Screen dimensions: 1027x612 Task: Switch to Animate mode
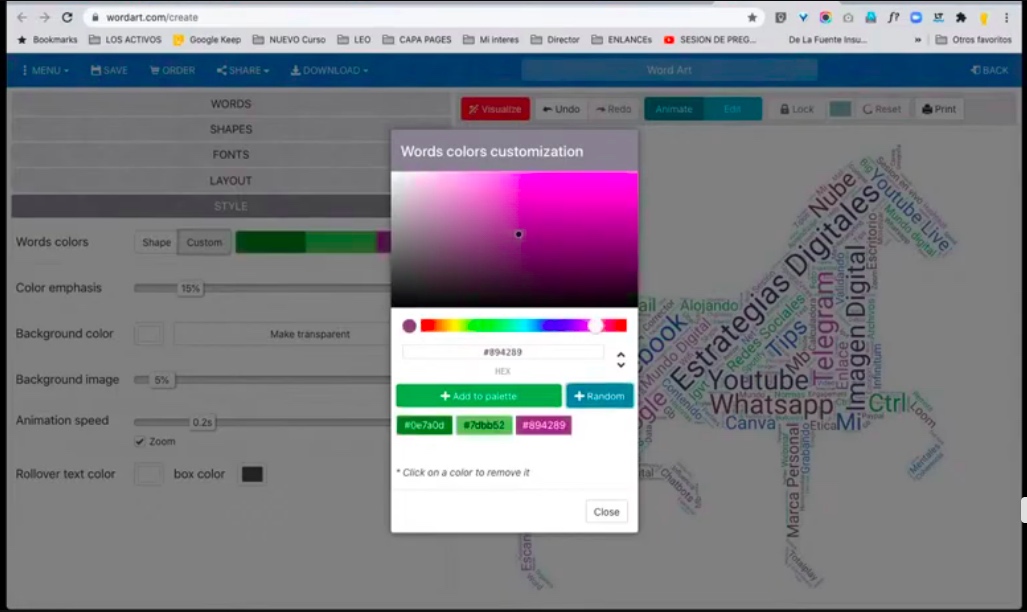pos(674,109)
